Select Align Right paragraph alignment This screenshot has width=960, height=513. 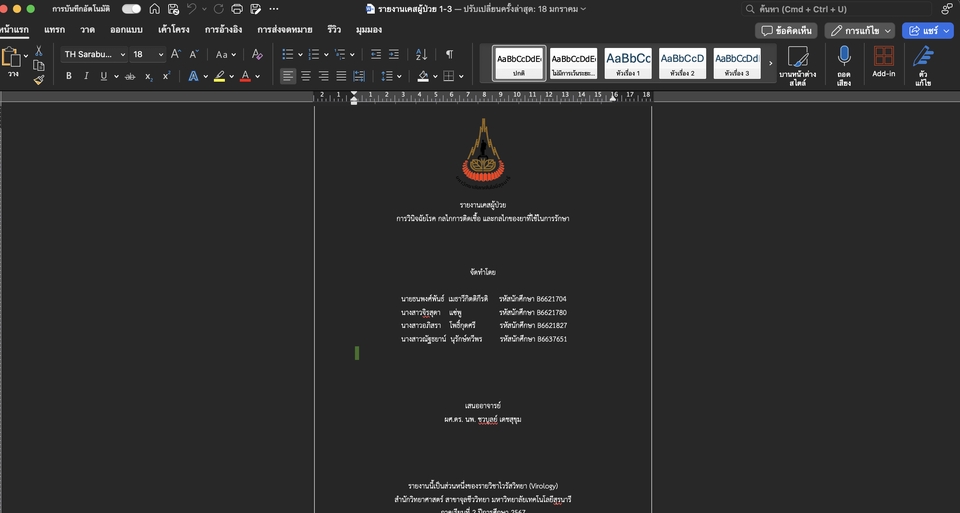point(323,76)
